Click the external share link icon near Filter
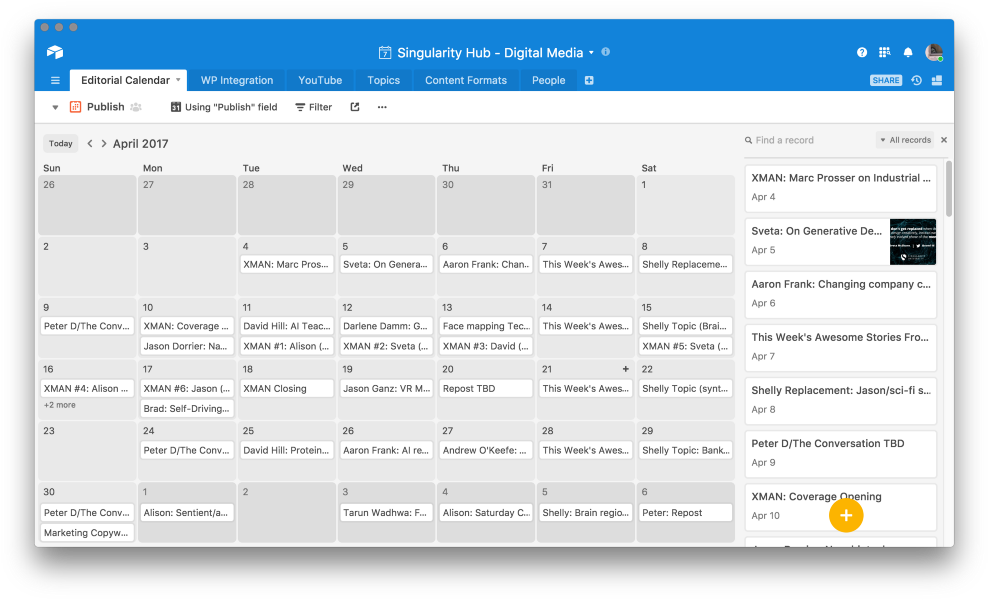 354,106
